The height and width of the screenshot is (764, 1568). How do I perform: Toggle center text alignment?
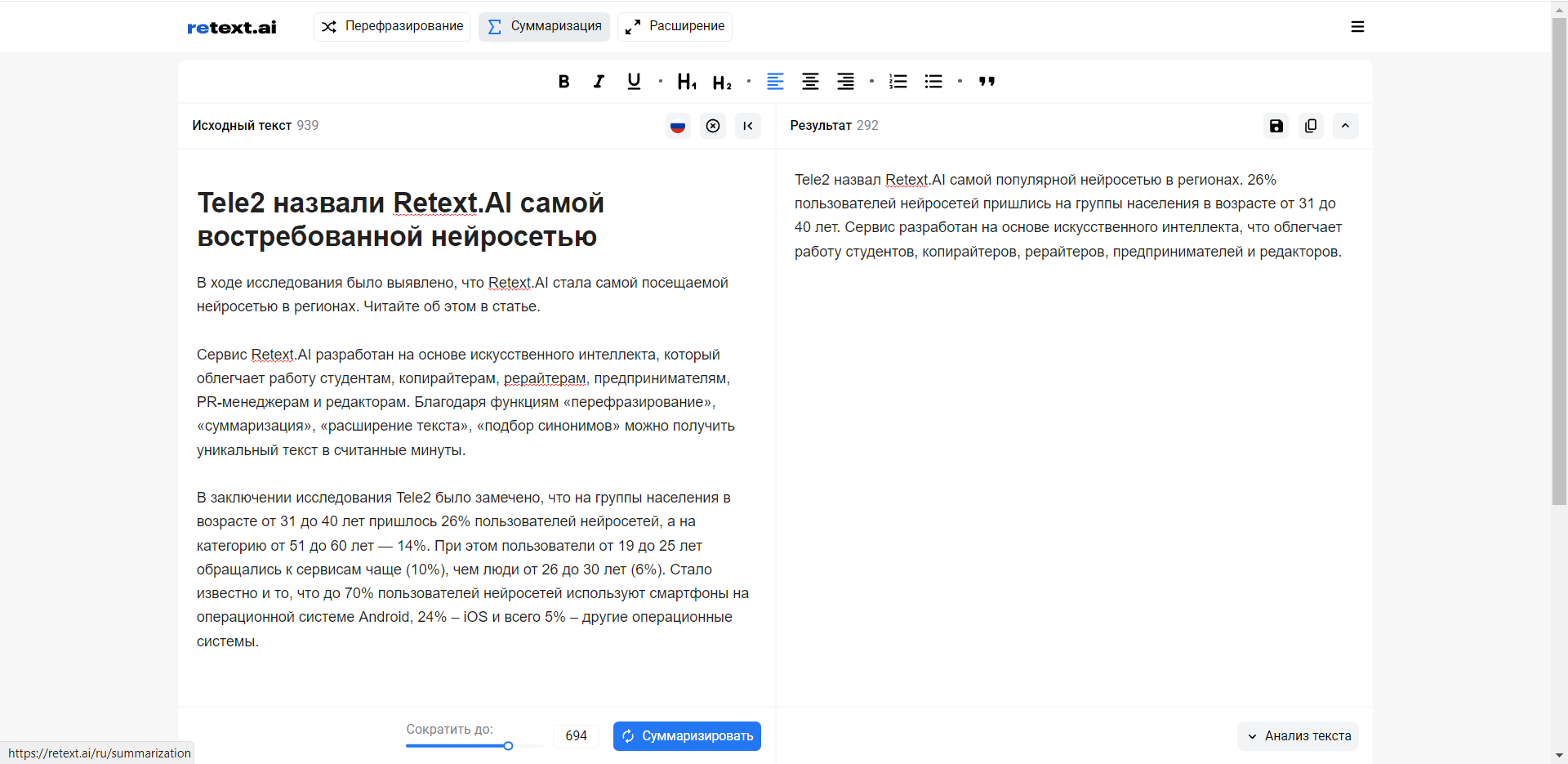(810, 81)
